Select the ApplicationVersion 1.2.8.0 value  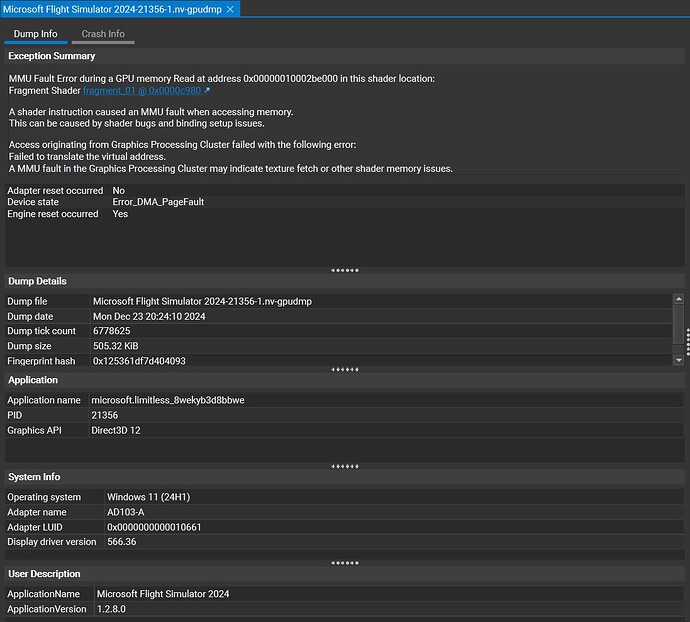pyautogui.click(x=111, y=609)
